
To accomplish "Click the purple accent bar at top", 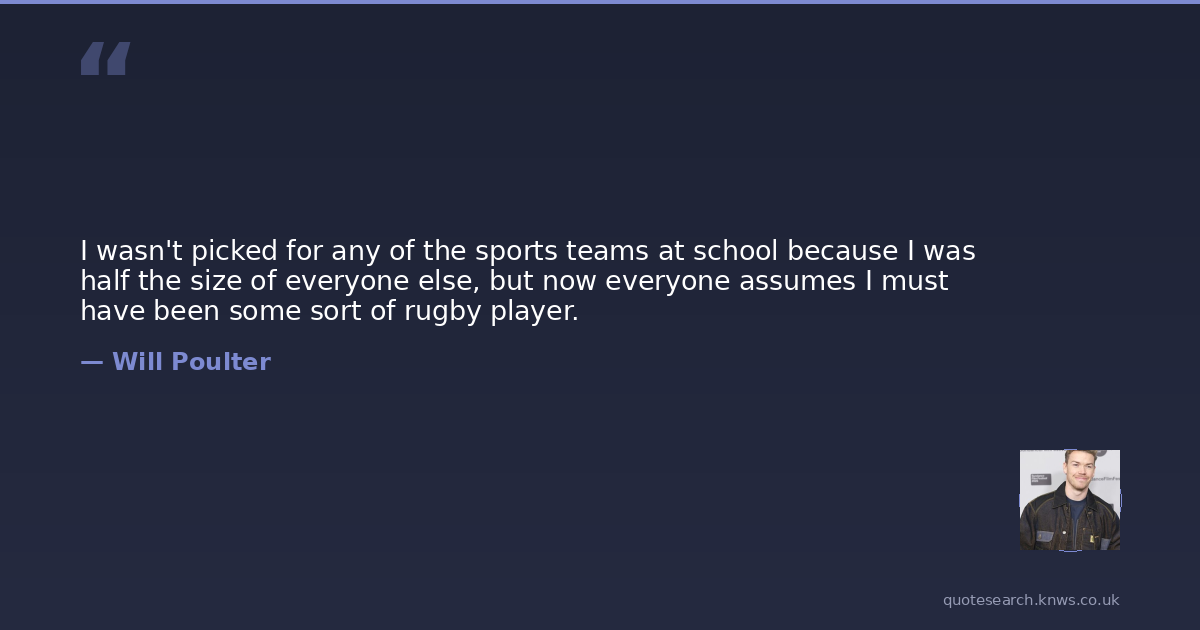I will [600, 2].
